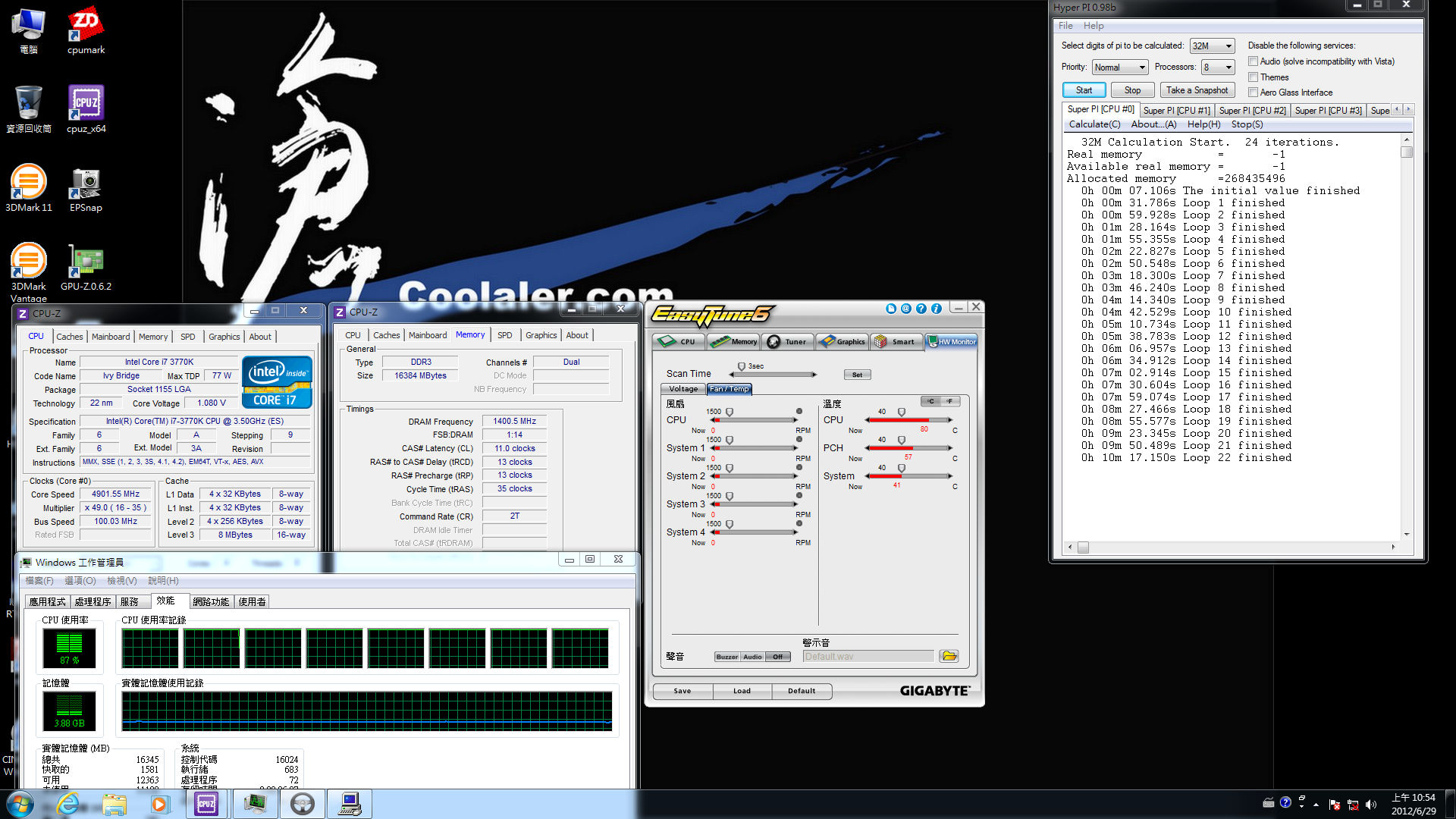This screenshot has width=1456, height=819.
Task: Click the Set button for Scan Time
Action: (857, 375)
